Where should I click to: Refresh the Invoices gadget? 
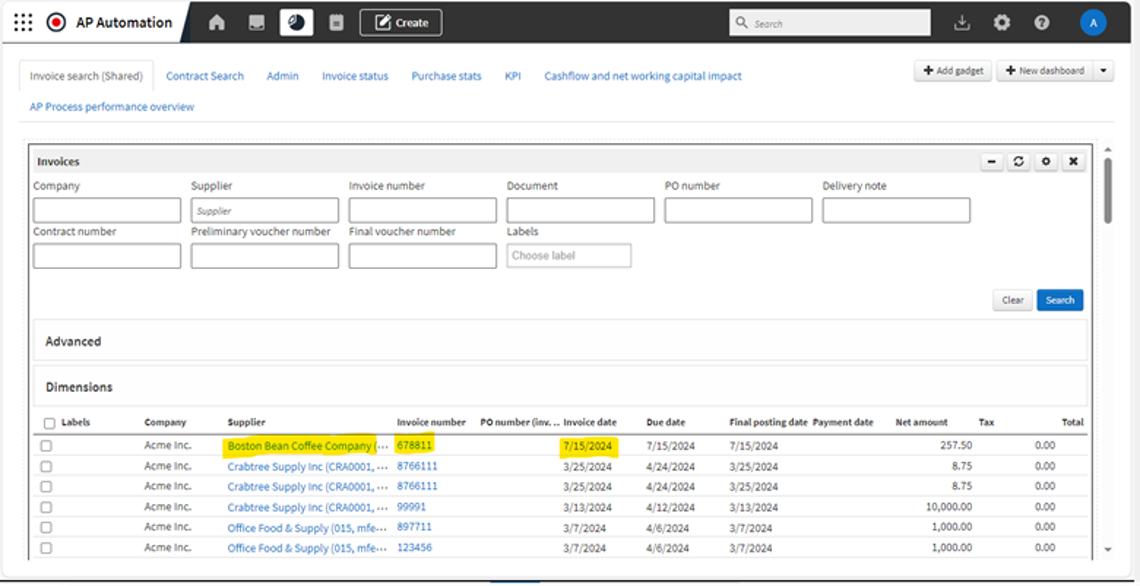[x=1019, y=162]
